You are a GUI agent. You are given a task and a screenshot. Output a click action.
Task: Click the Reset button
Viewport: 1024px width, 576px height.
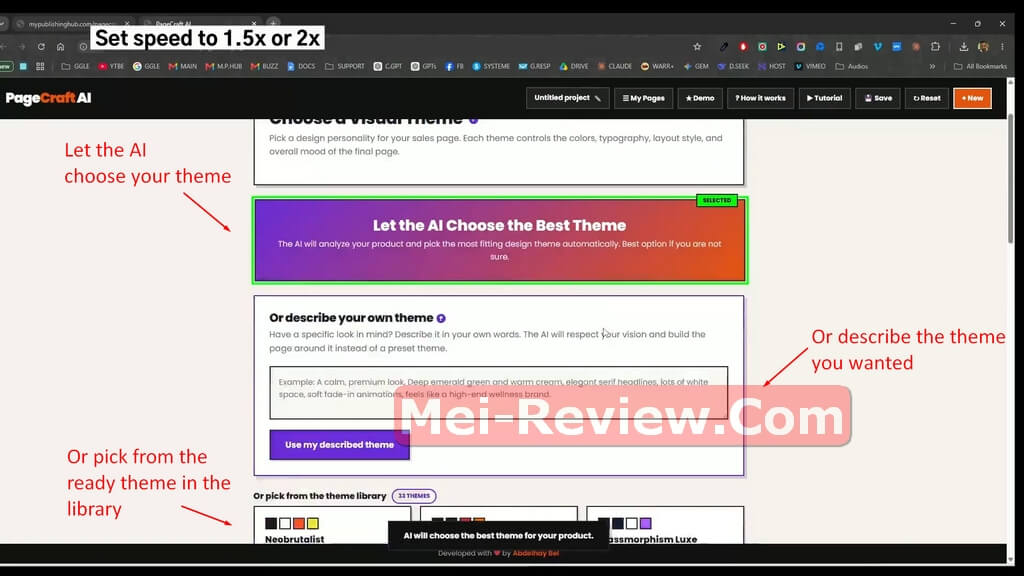(x=927, y=98)
